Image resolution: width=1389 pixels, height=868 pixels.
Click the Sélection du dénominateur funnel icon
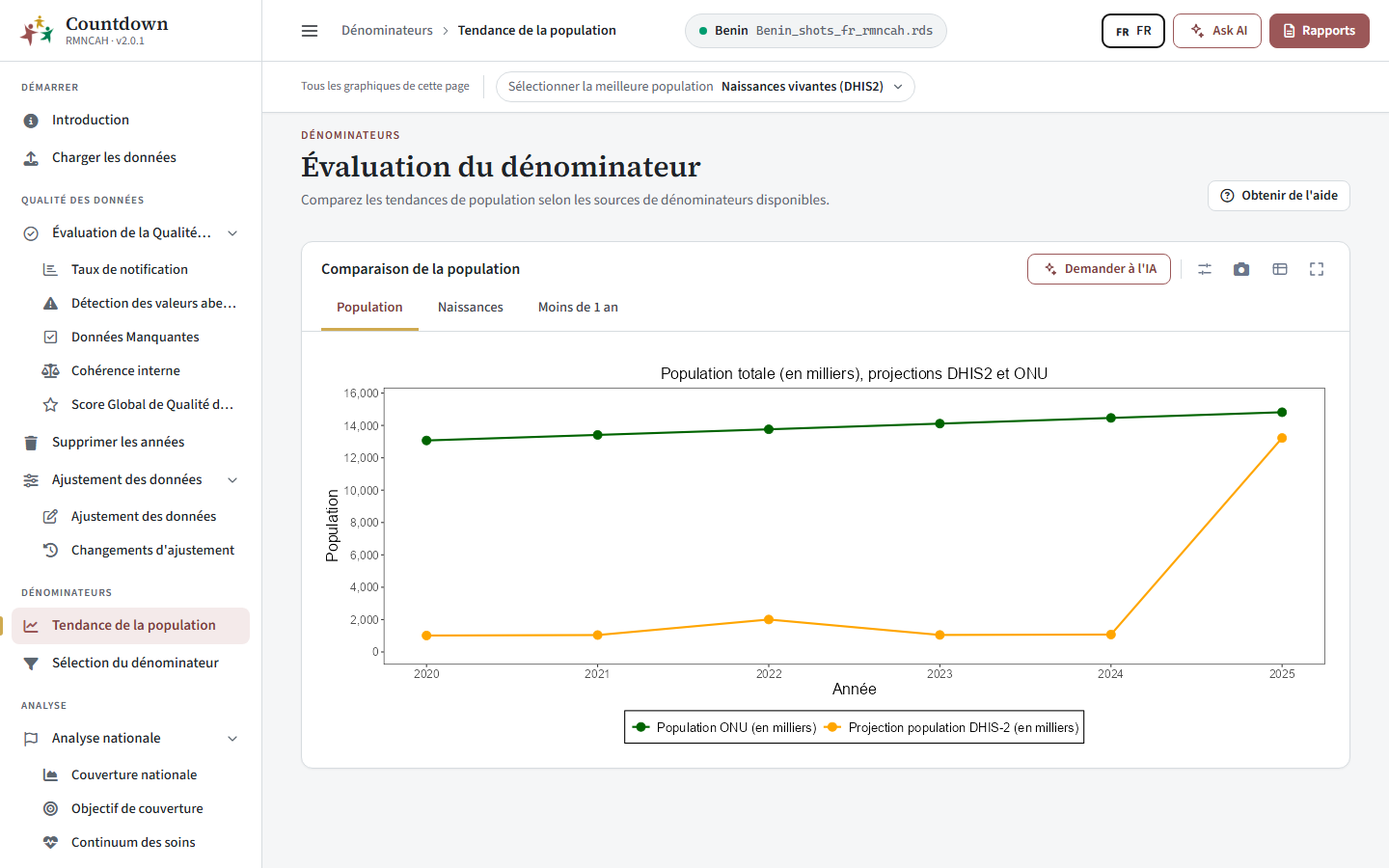click(x=31, y=664)
